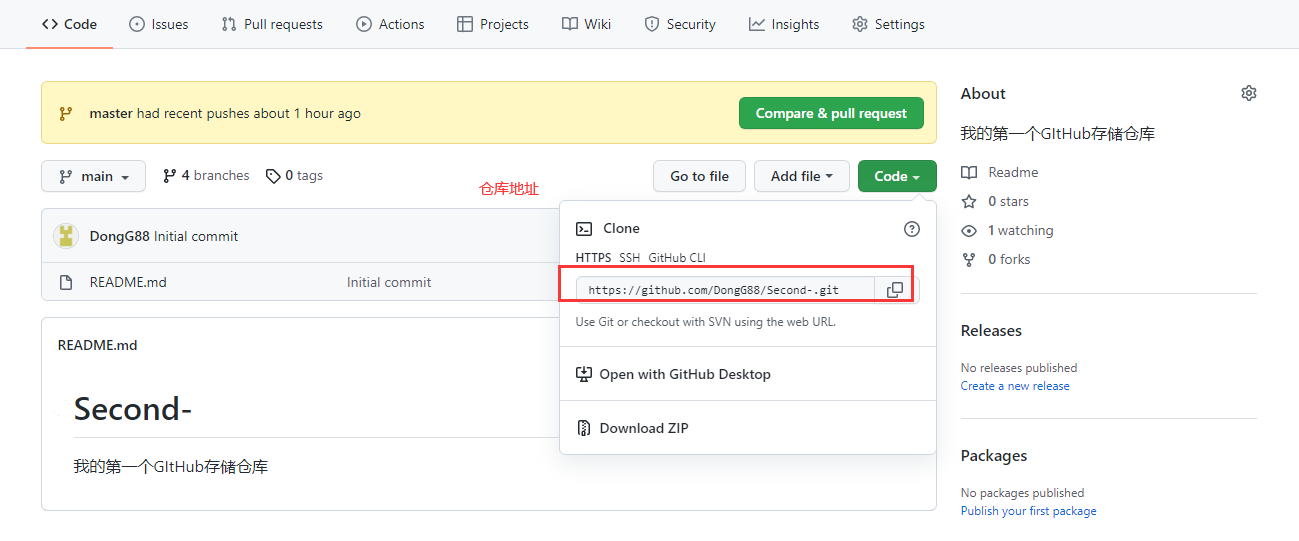The image size is (1299, 541).
Task: Open the Issues tab
Action: pyautogui.click(x=158, y=24)
